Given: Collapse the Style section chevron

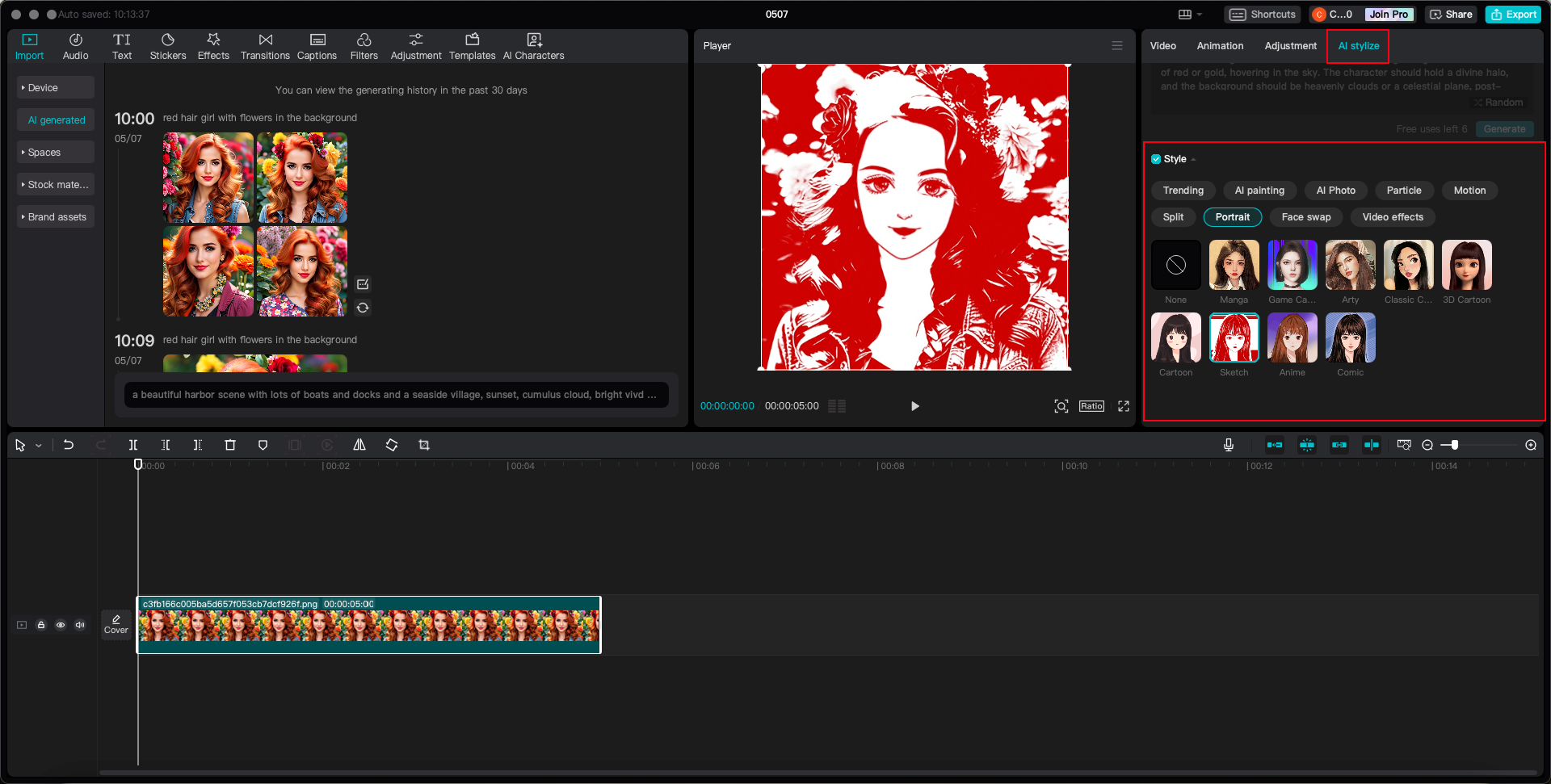Looking at the screenshot, I should coord(1193,158).
